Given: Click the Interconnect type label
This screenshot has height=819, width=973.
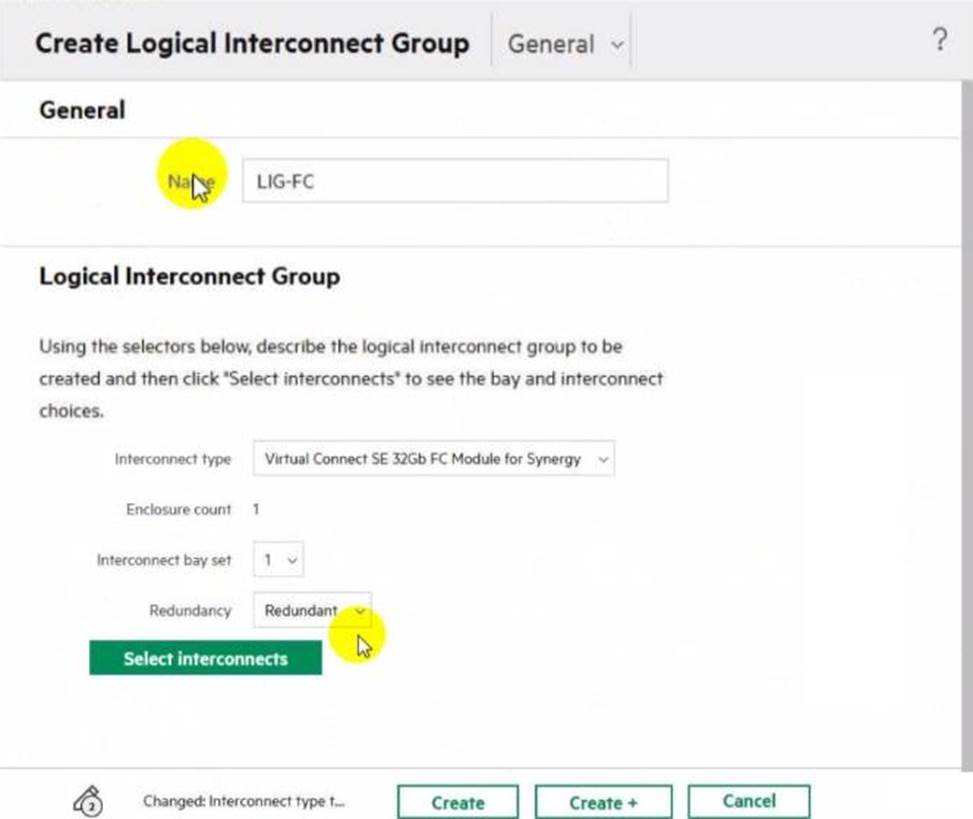Looking at the screenshot, I should (x=172, y=459).
